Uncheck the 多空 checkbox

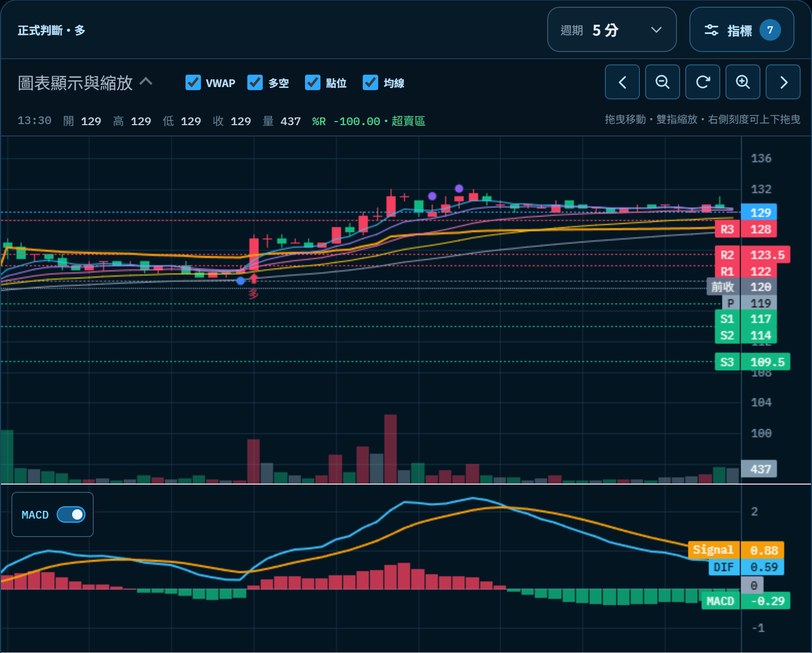pos(255,82)
